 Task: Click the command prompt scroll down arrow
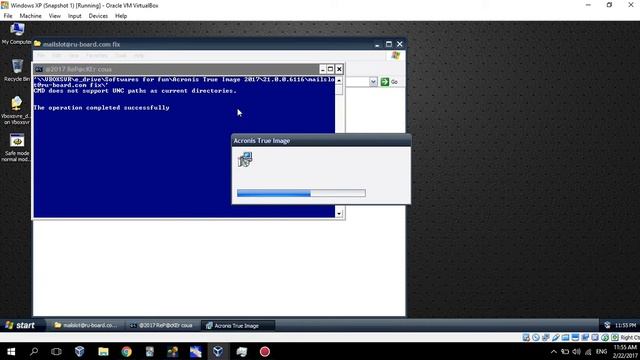339,213
